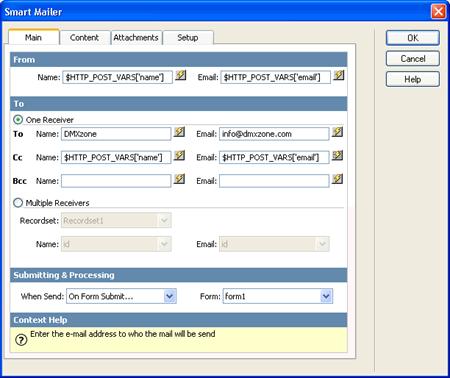The height and width of the screenshot is (378, 450).
Task: Open the disabled Recordset dropdown
Action: (116, 221)
